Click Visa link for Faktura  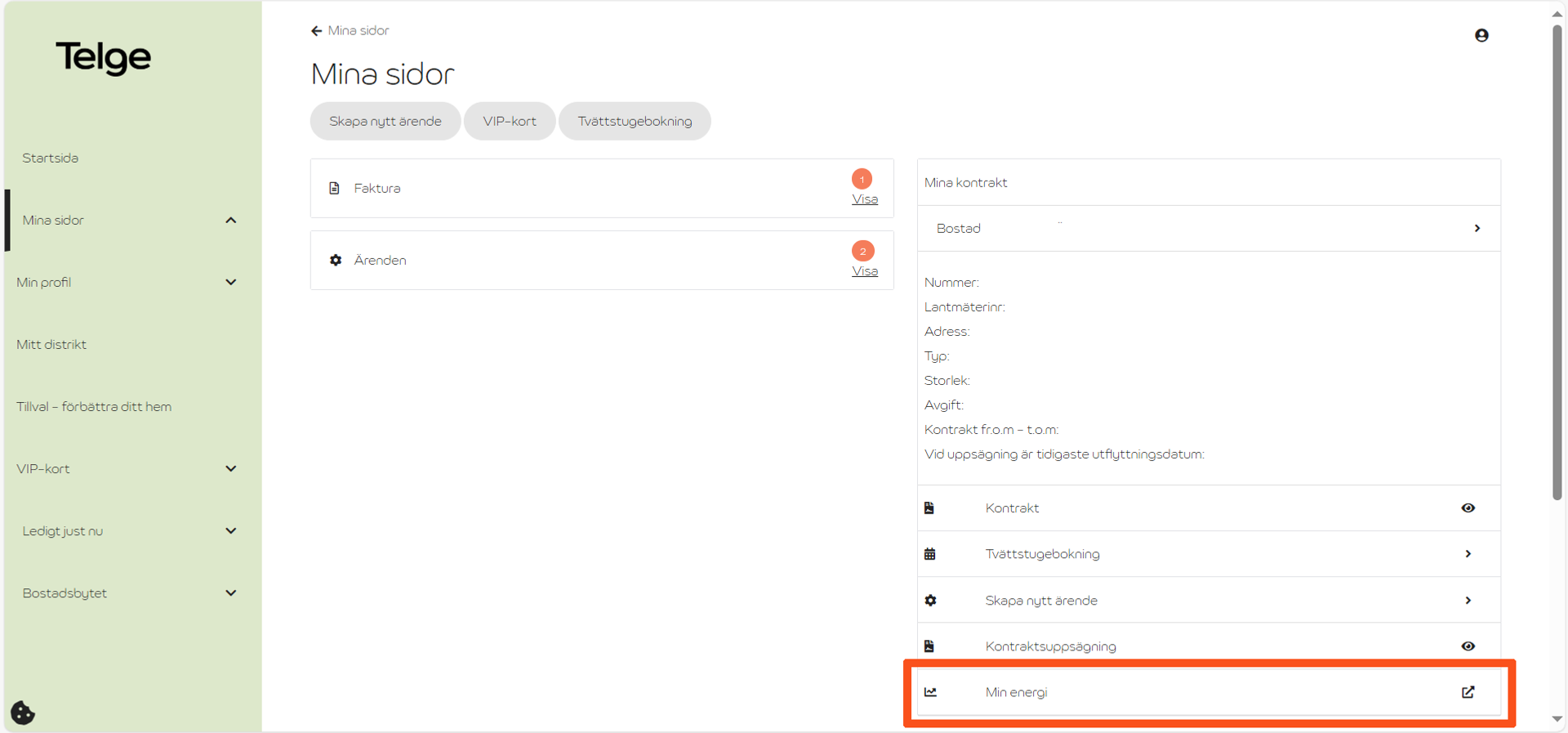865,199
